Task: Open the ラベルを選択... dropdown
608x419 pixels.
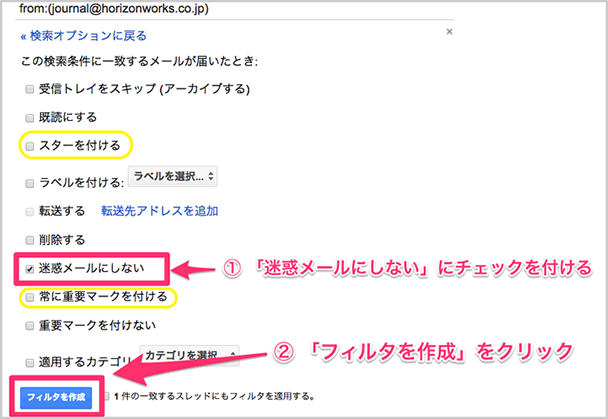Action: [173, 176]
